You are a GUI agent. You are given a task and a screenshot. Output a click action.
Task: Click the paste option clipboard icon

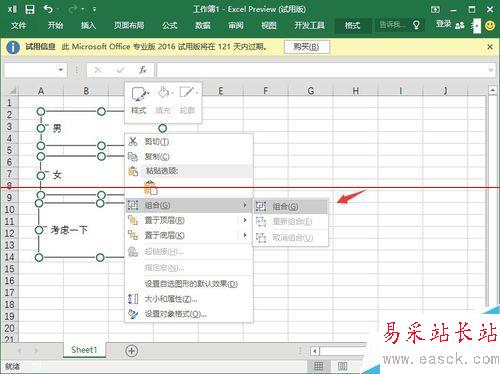(x=150, y=188)
